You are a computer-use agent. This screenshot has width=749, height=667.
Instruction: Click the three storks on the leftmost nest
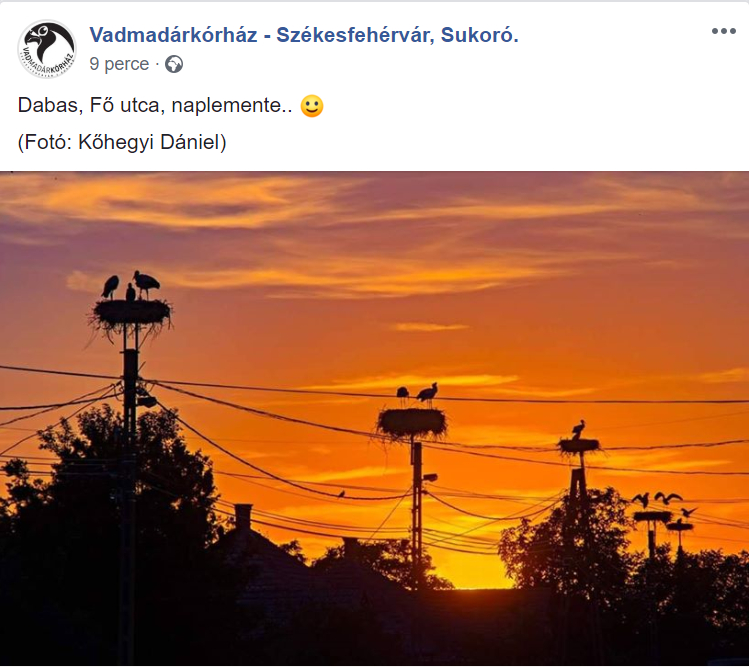[130, 286]
